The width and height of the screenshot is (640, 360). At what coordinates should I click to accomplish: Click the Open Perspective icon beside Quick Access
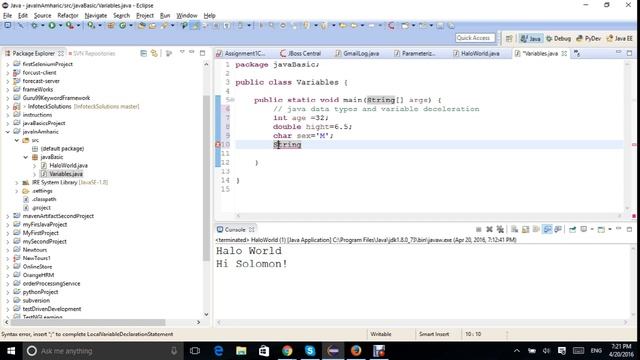tap(509, 38)
